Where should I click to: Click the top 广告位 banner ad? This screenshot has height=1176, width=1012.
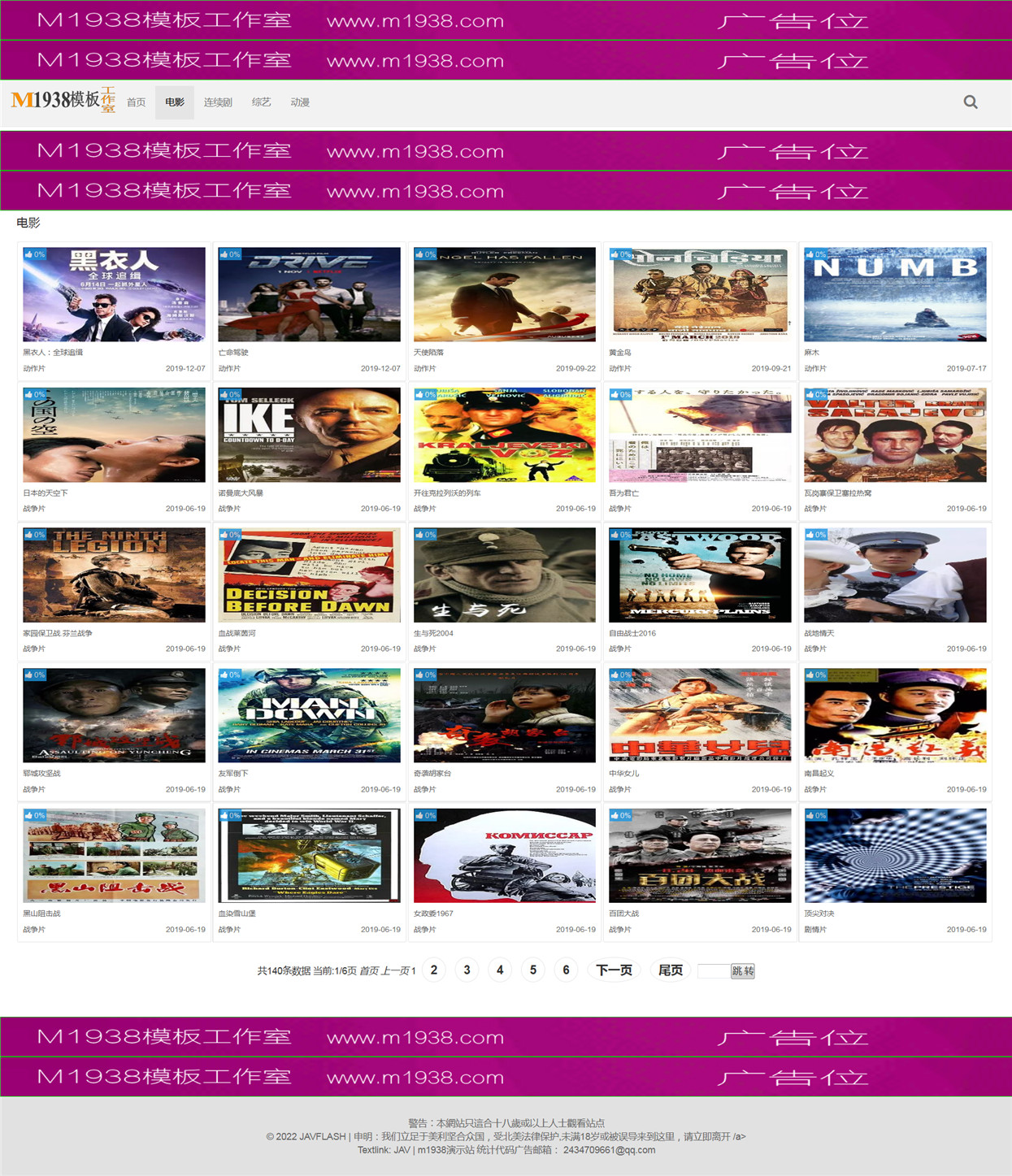coord(506,20)
